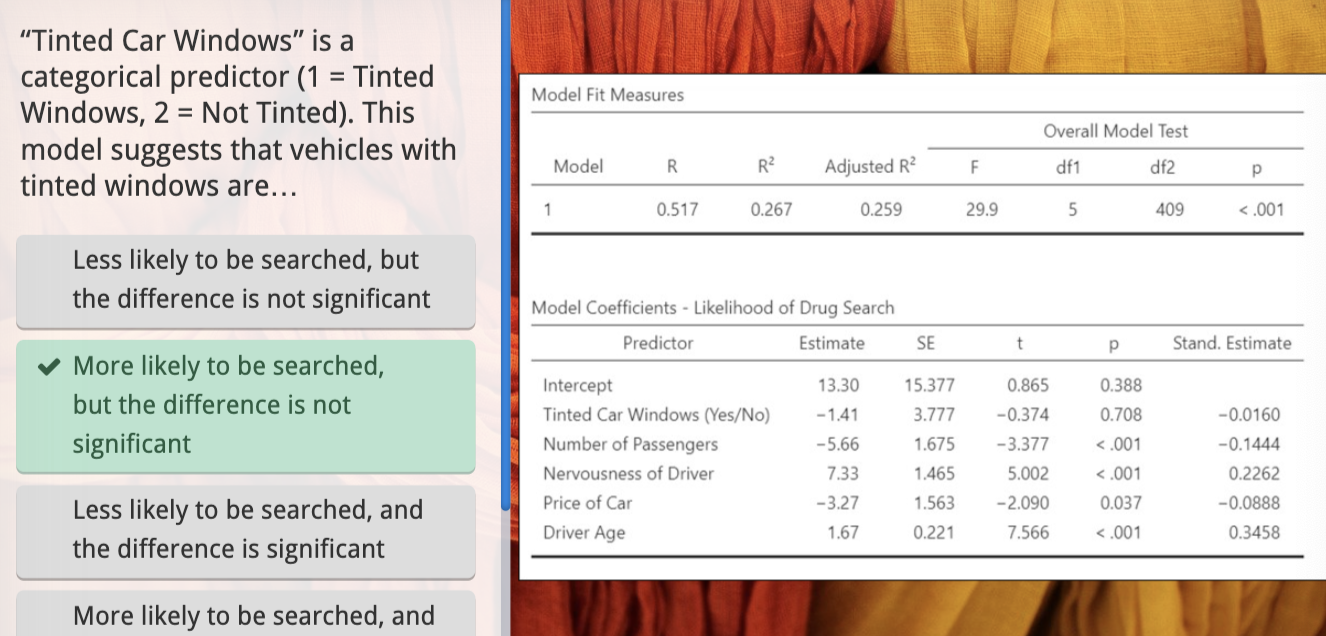Click the 'Stand. Estimate' column header

click(1232, 343)
